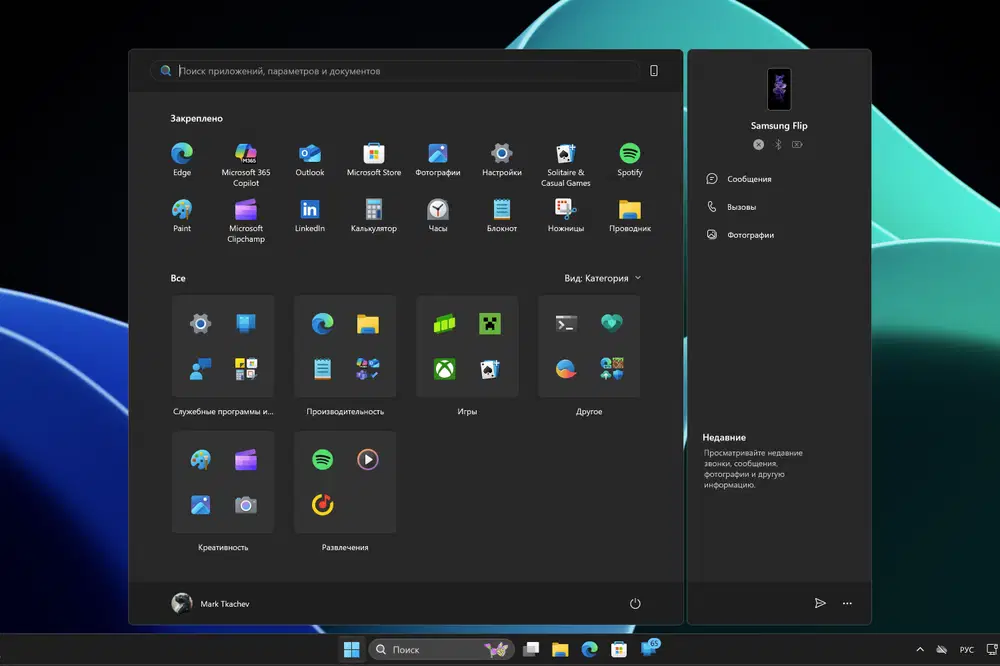The height and width of the screenshot is (666, 1000).
Task: Open Ножницы snipping tool
Action: (x=565, y=211)
